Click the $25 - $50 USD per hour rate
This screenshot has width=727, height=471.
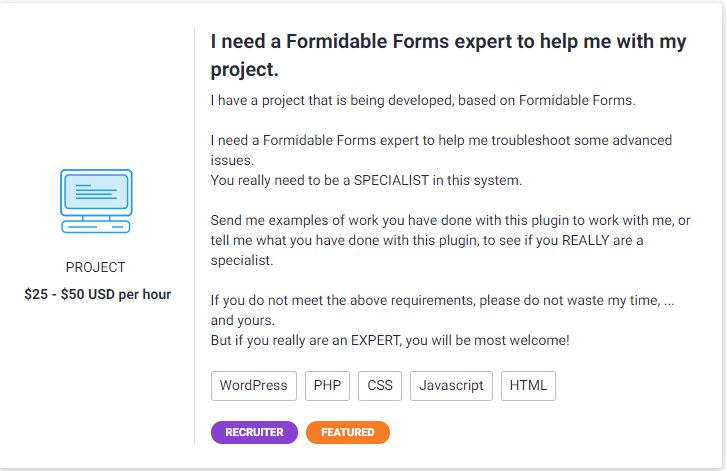pos(98,294)
